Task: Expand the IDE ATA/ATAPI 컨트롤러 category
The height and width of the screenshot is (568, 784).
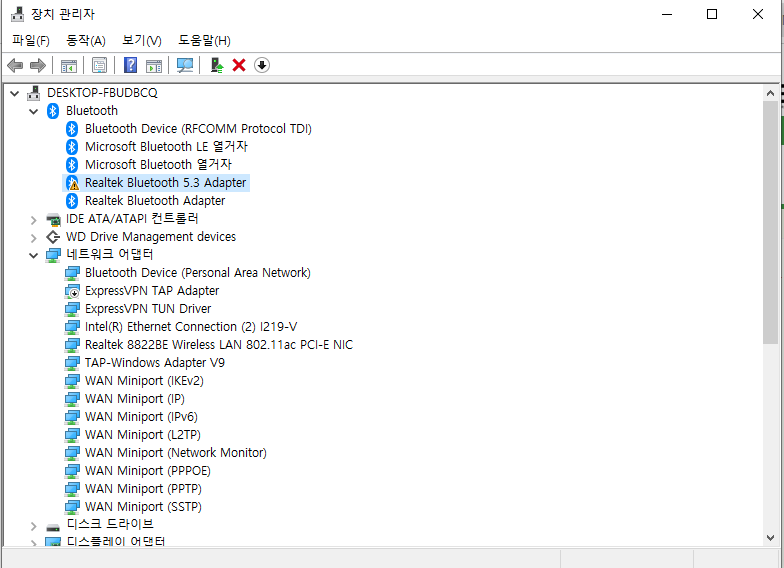Action: (34, 220)
